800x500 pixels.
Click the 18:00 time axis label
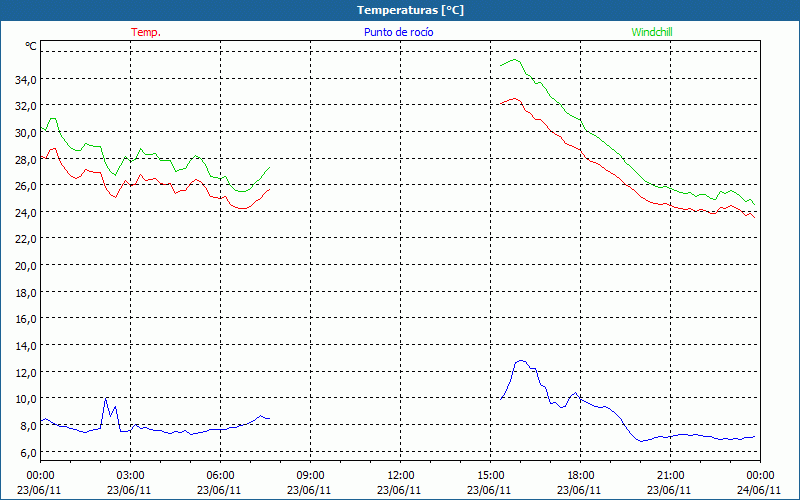[581, 476]
